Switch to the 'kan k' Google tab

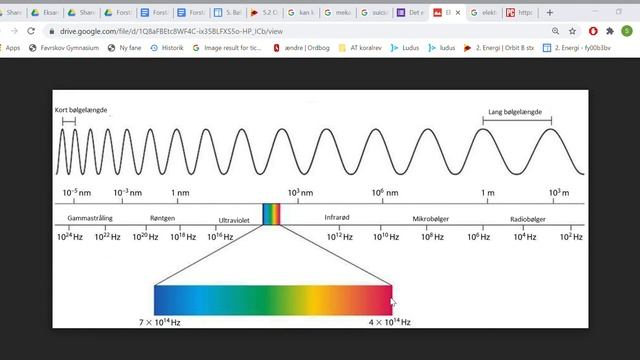coord(300,13)
